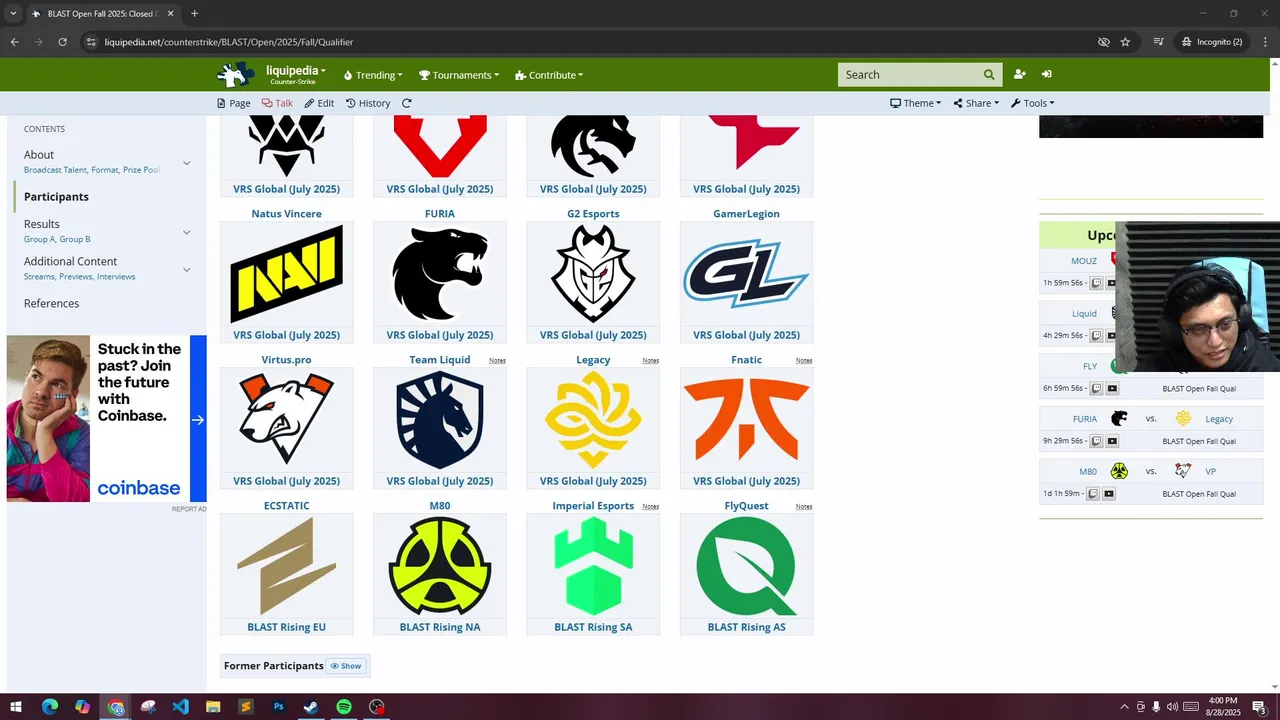1280x720 pixels.
Task: Open the ECSTATIC gold logo
Action: (286, 566)
